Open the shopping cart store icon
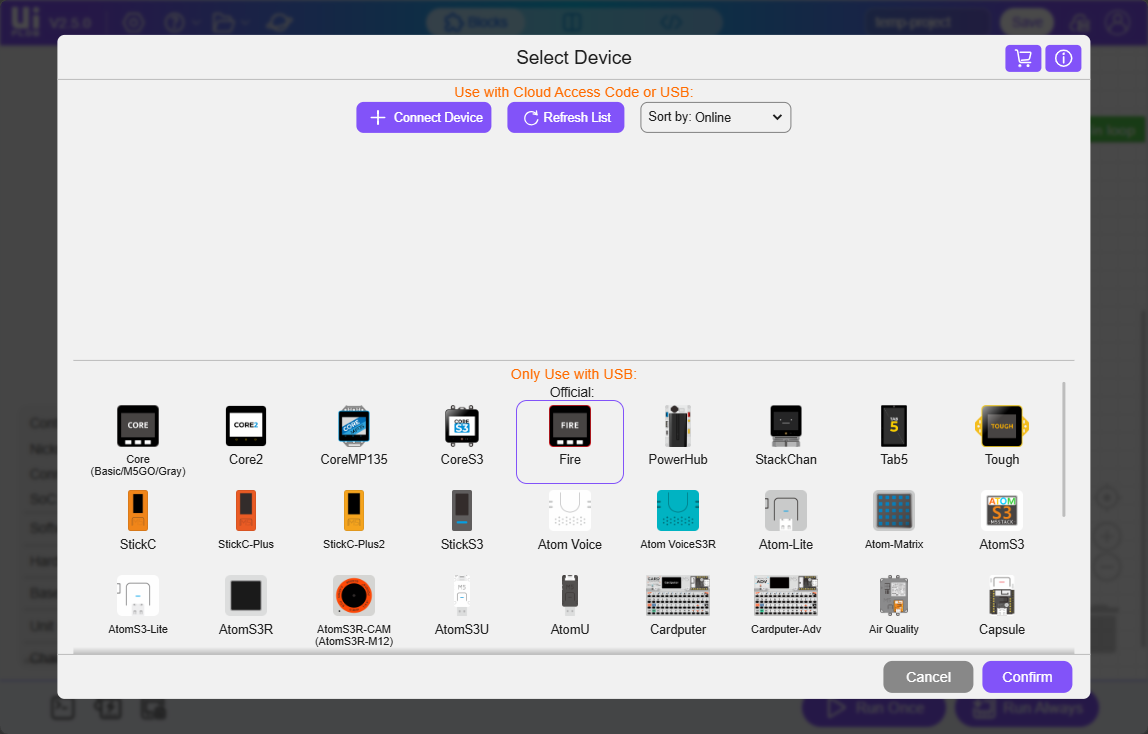The width and height of the screenshot is (1148, 734). (1023, 59)
